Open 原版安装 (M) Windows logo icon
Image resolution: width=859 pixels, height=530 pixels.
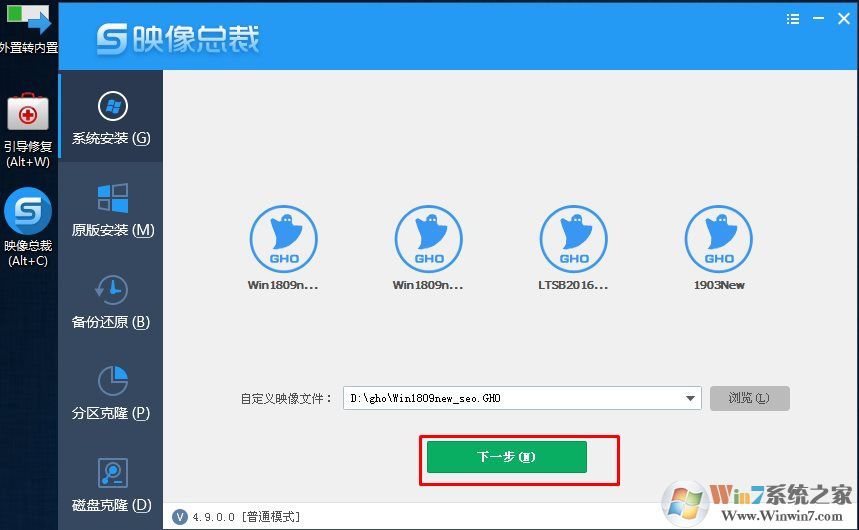pos(111,198)
